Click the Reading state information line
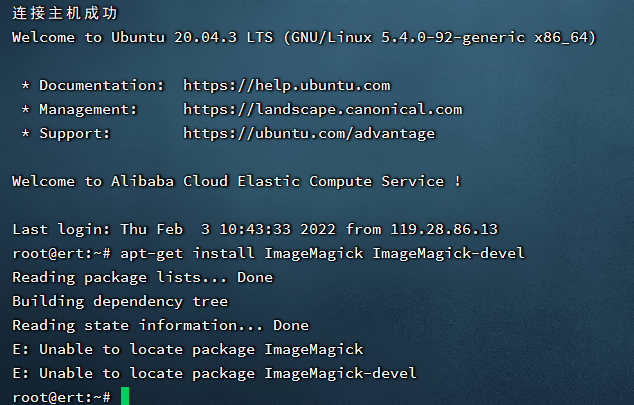 (x=161, y=325)
